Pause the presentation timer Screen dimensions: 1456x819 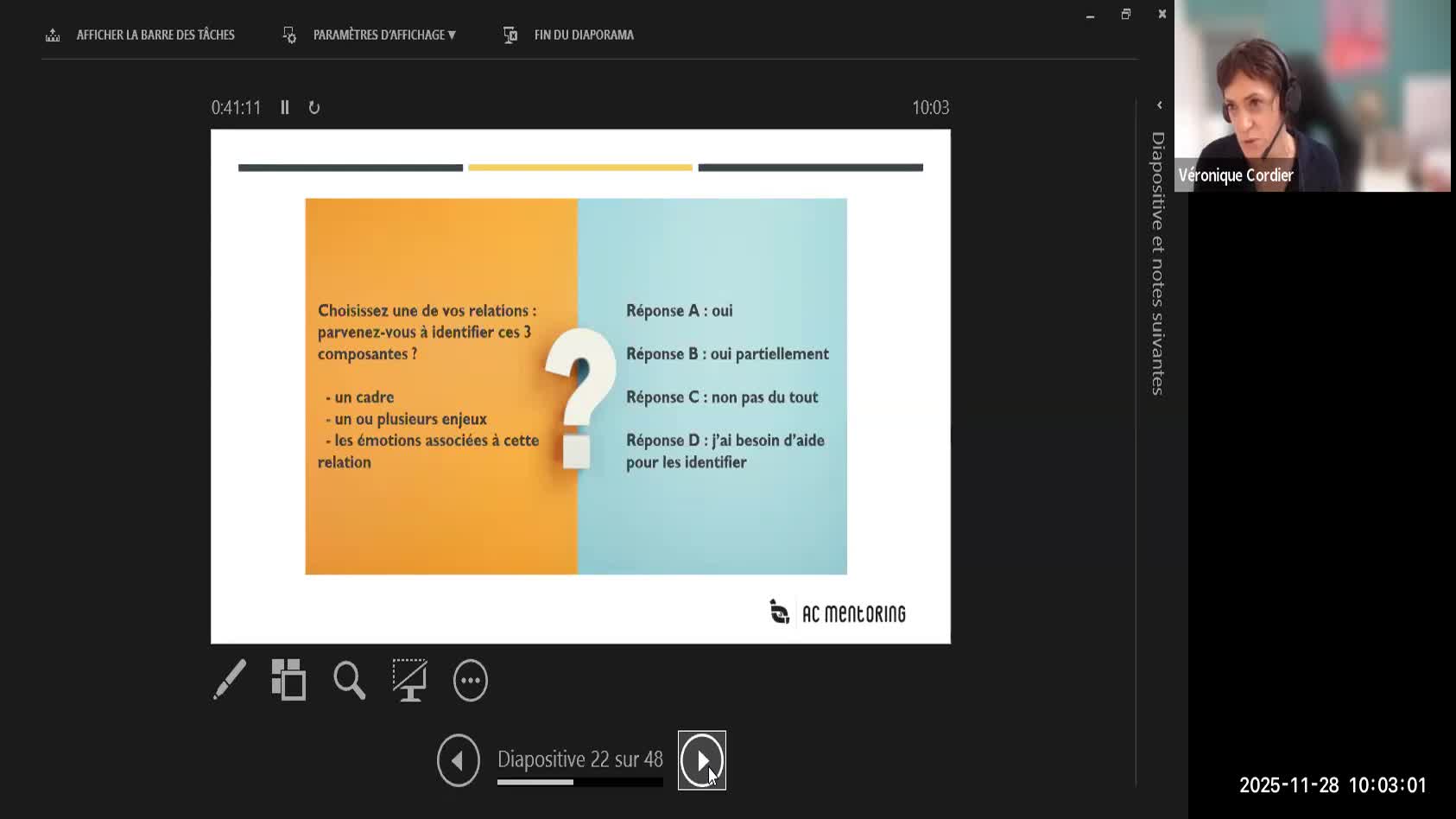click(285, 107)
